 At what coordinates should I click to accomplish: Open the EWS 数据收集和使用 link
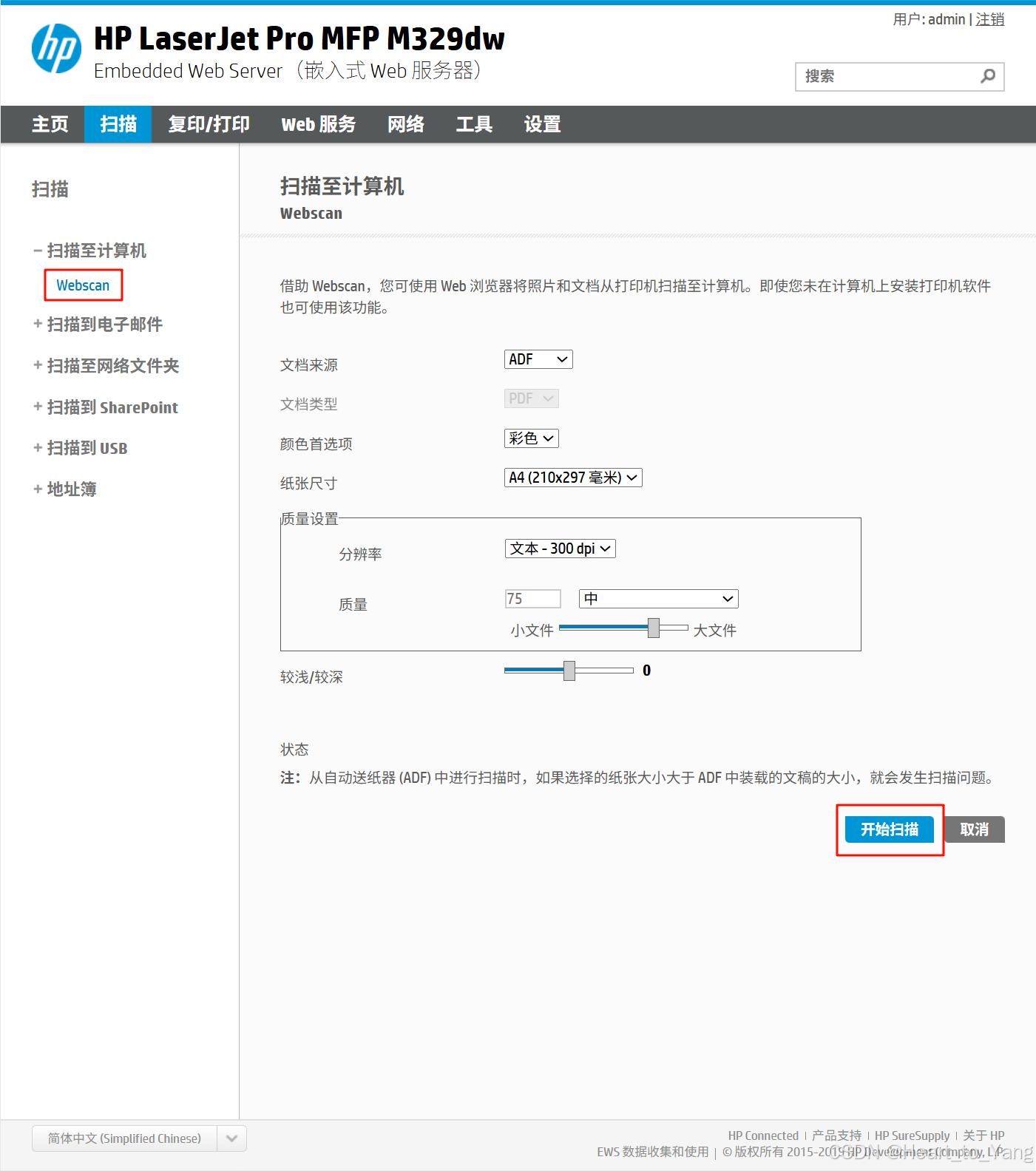653,1152
